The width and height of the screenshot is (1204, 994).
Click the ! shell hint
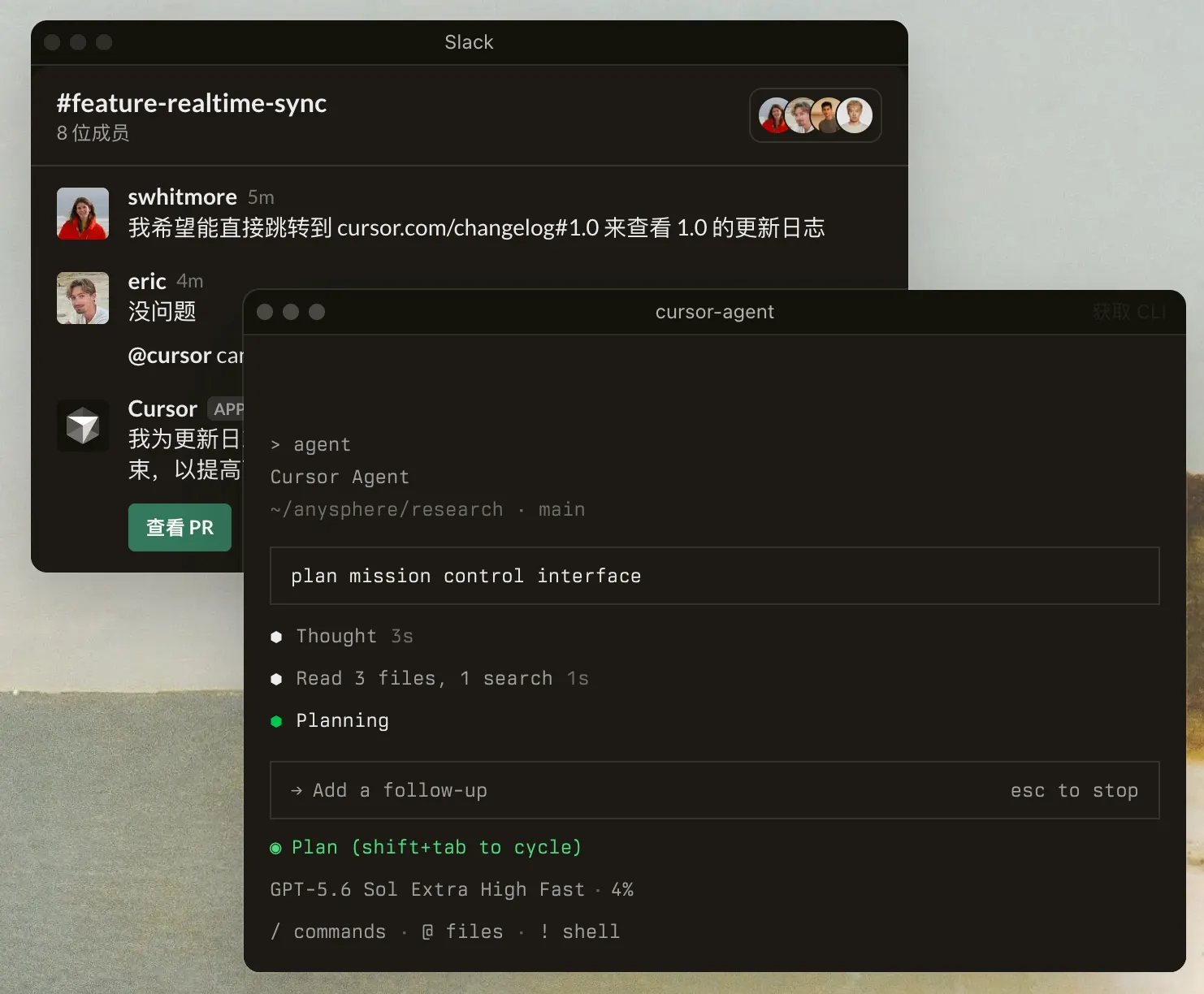pyautogui.click(x=579, y=931)
